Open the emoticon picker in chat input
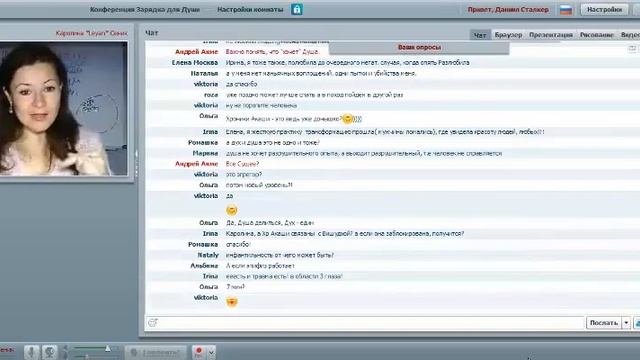Screen dimensions: 640x360 click(153, 322)
